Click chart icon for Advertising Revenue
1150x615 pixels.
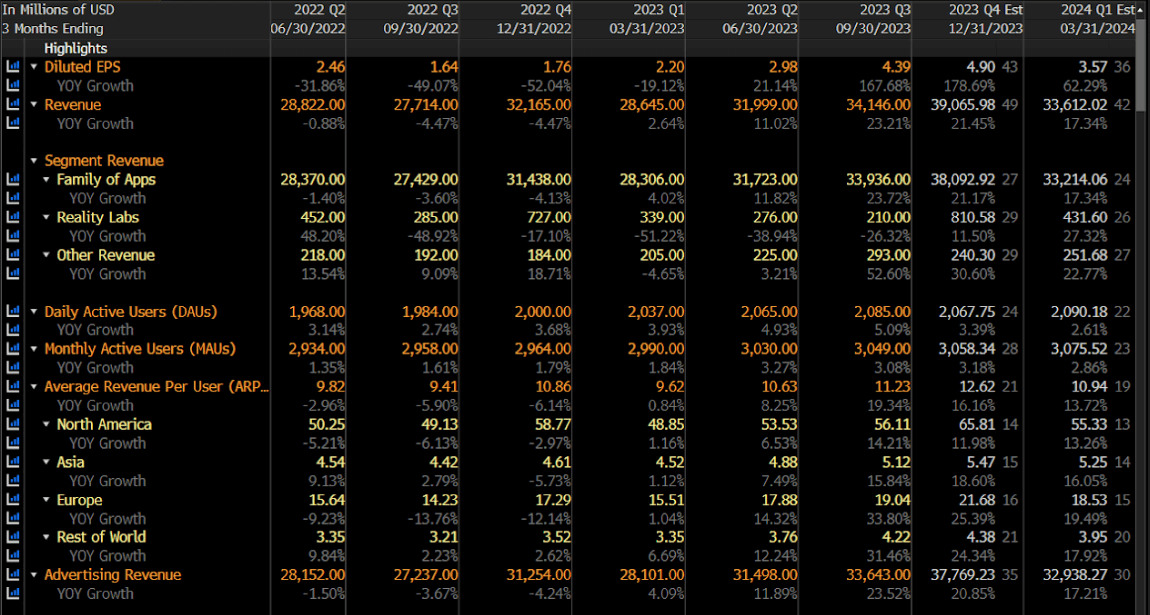coord(13,575)
